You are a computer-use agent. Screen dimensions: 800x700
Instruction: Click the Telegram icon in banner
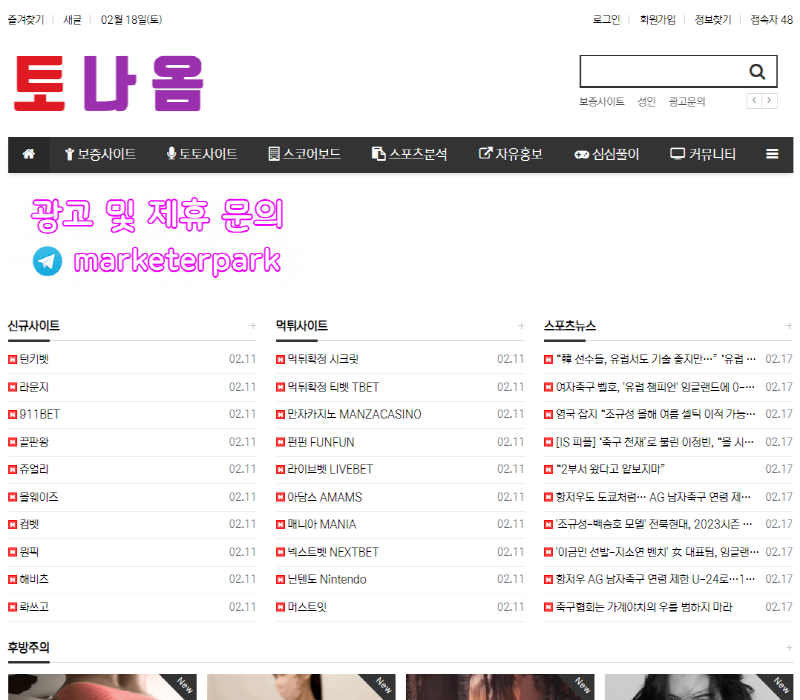pos(47,261)
